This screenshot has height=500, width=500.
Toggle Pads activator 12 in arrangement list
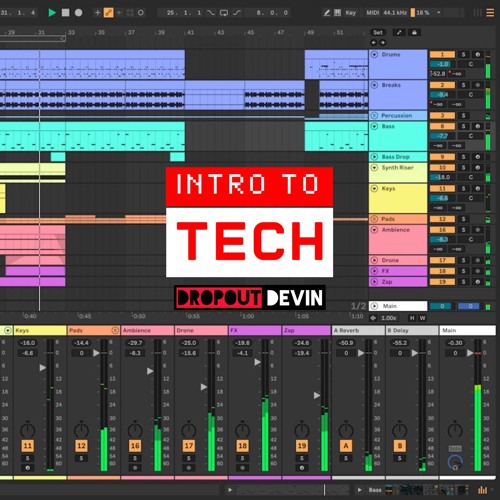tap(442, 219)
